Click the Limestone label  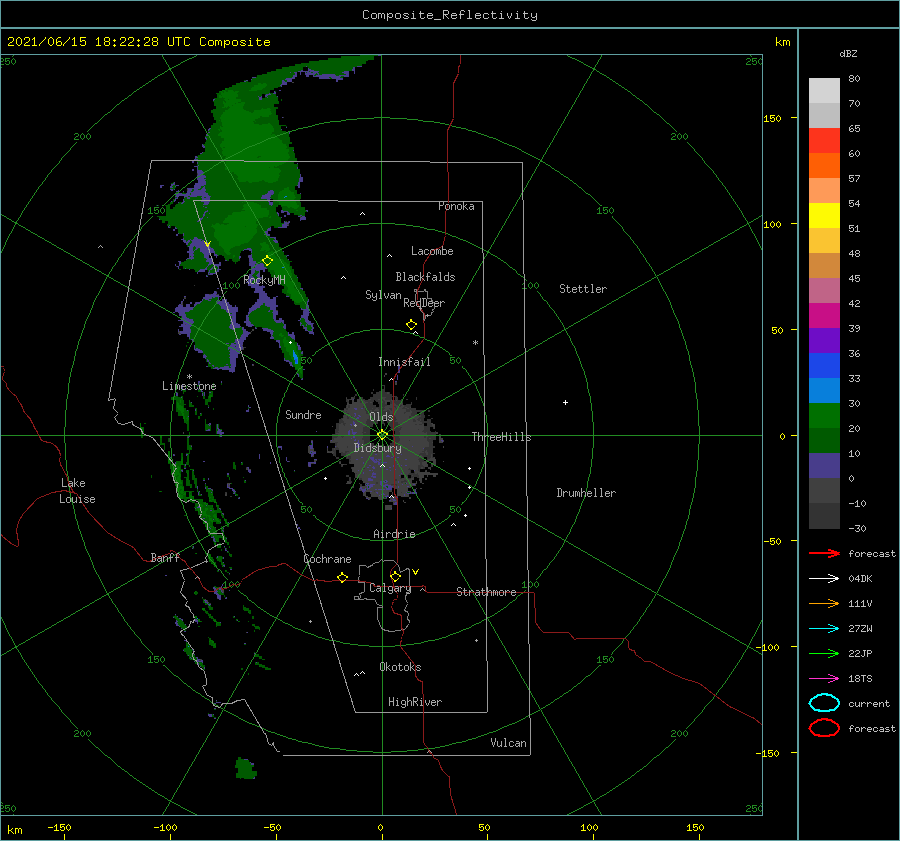click(x=189, y=386)
